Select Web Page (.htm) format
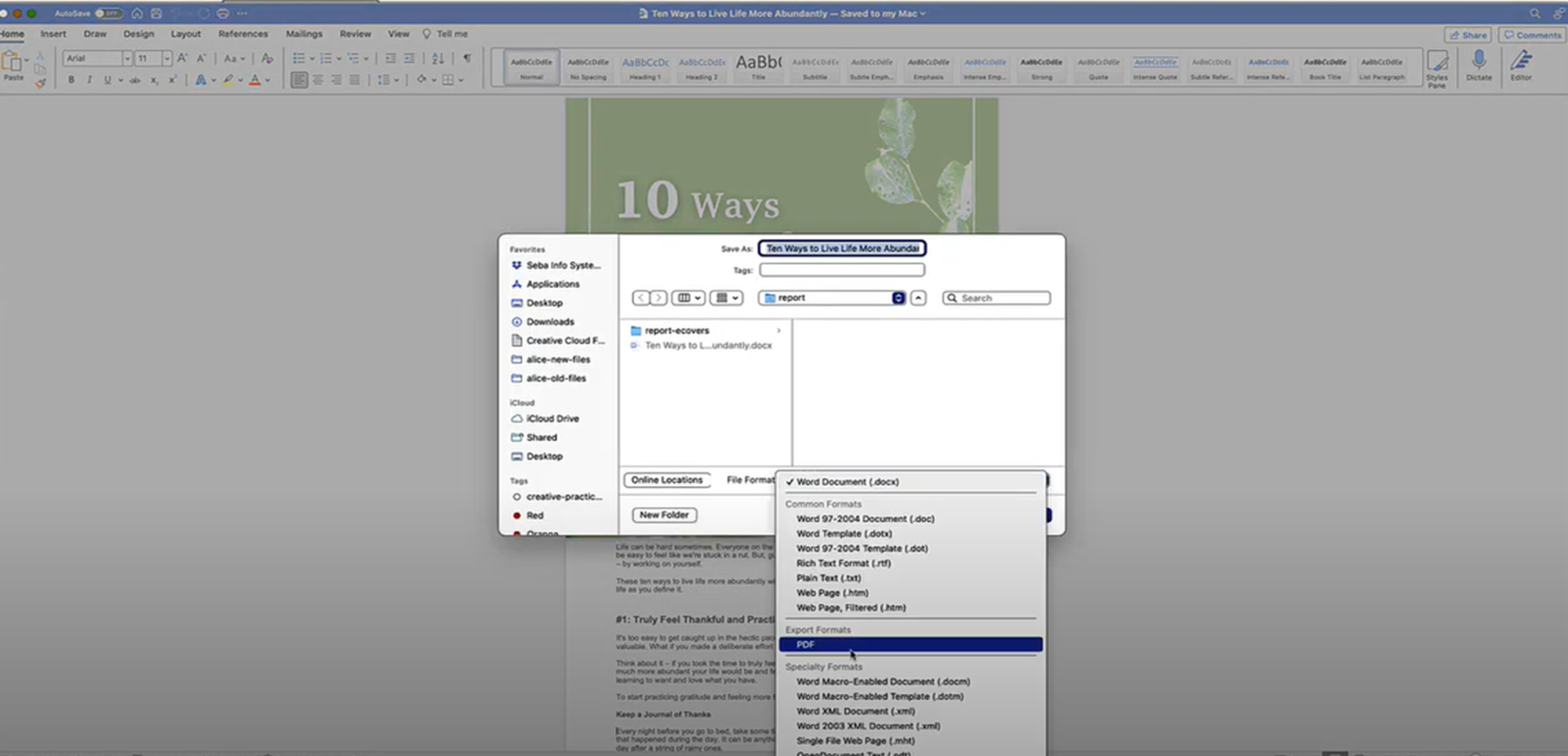 tap(832, 593)
